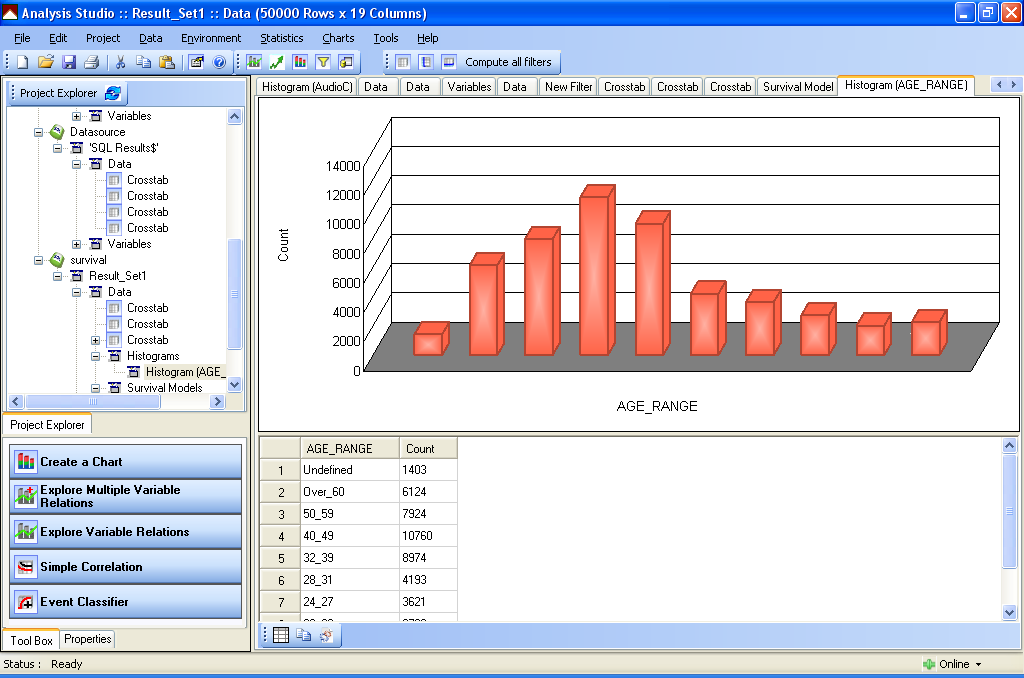Collapse the 'SQL Results$' tree node

pyautogui.click(x=57, y=148)
